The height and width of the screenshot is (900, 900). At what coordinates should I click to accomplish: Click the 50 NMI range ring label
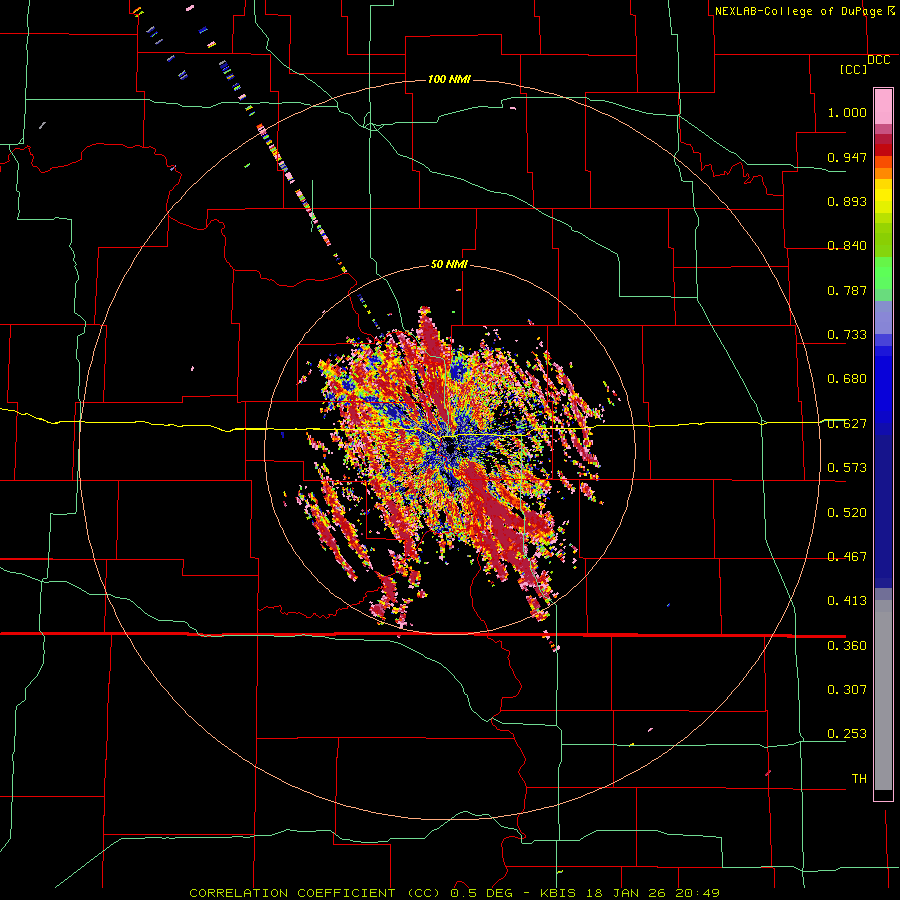(x=449, y=264)
